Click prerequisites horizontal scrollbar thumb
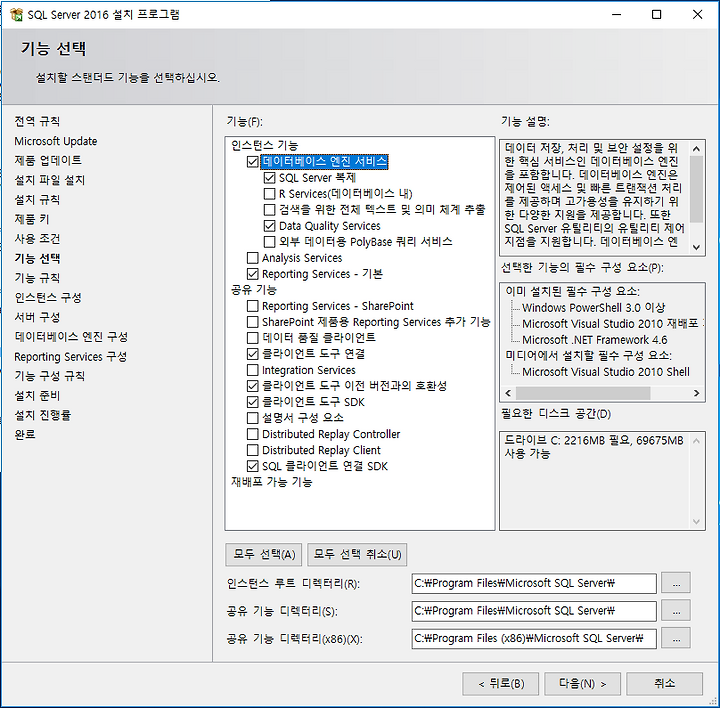This screenshot has height=708, width=720. (583, 393)
